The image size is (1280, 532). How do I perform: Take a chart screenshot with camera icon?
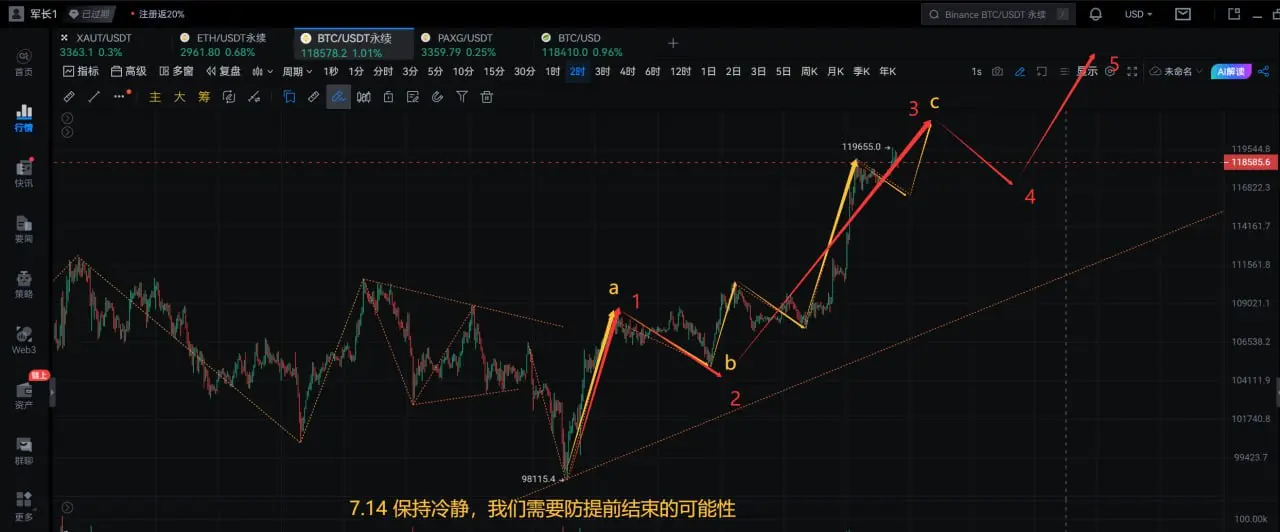coord(997,72)
